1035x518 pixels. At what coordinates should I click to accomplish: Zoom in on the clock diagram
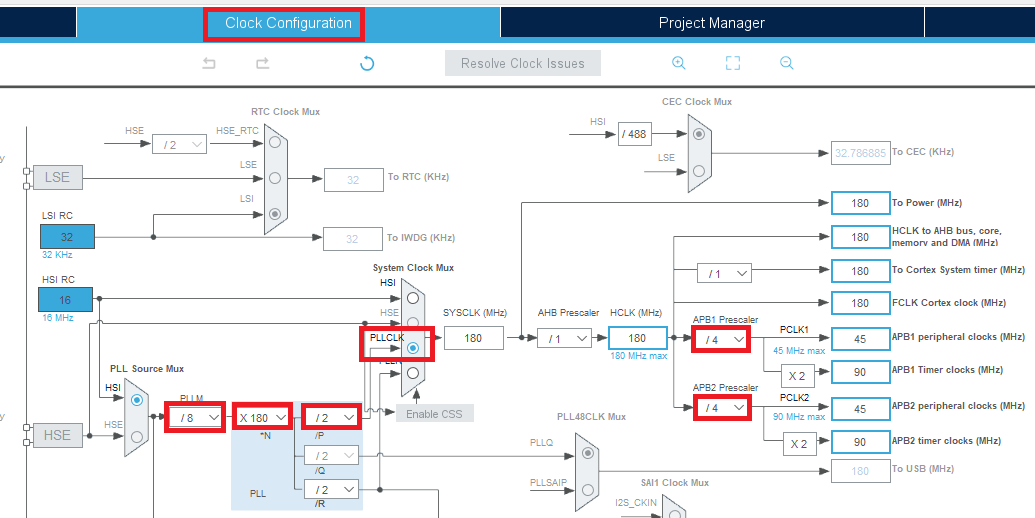(x=679, y=63)
